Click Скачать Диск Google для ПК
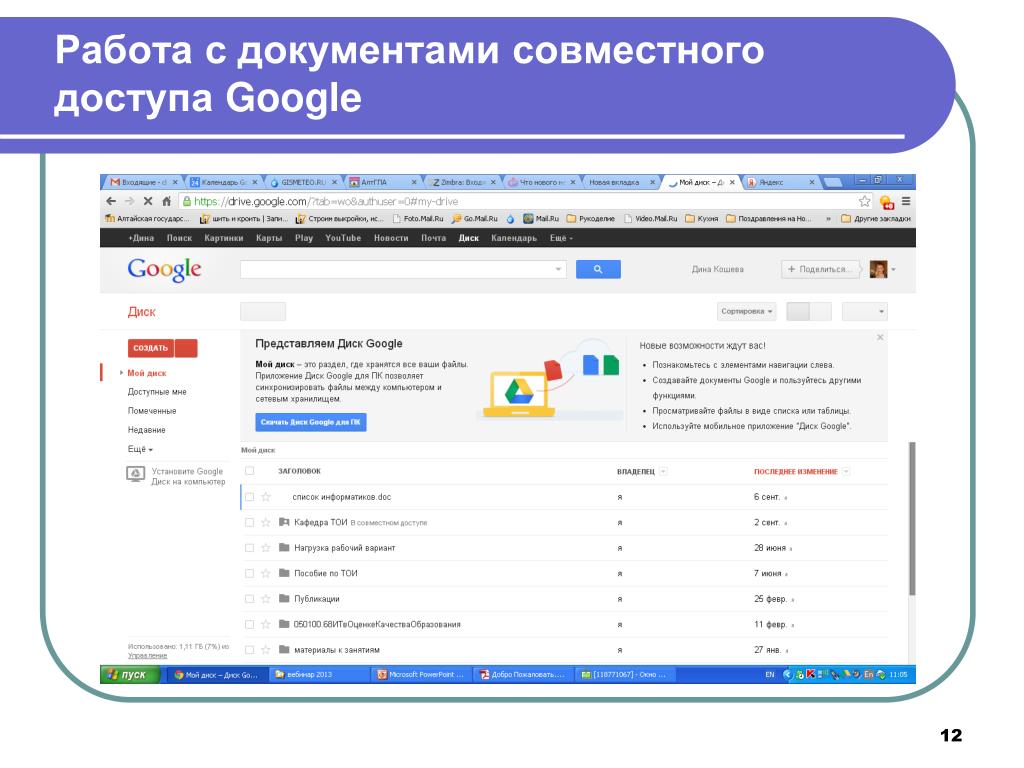 310,422
